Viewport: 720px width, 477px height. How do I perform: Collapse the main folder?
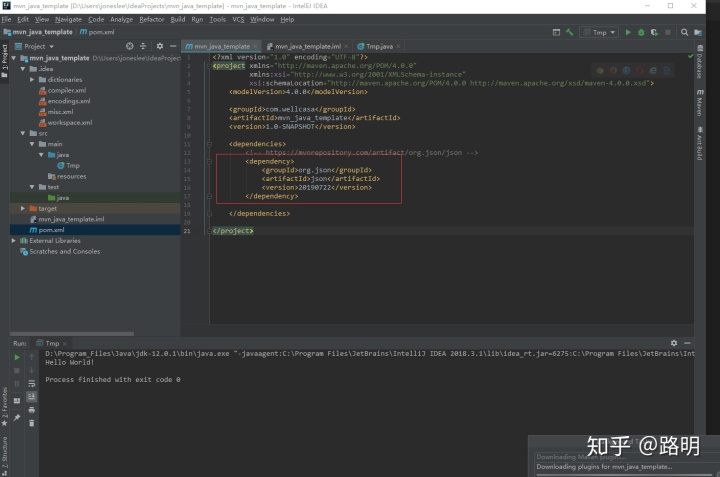32,144
